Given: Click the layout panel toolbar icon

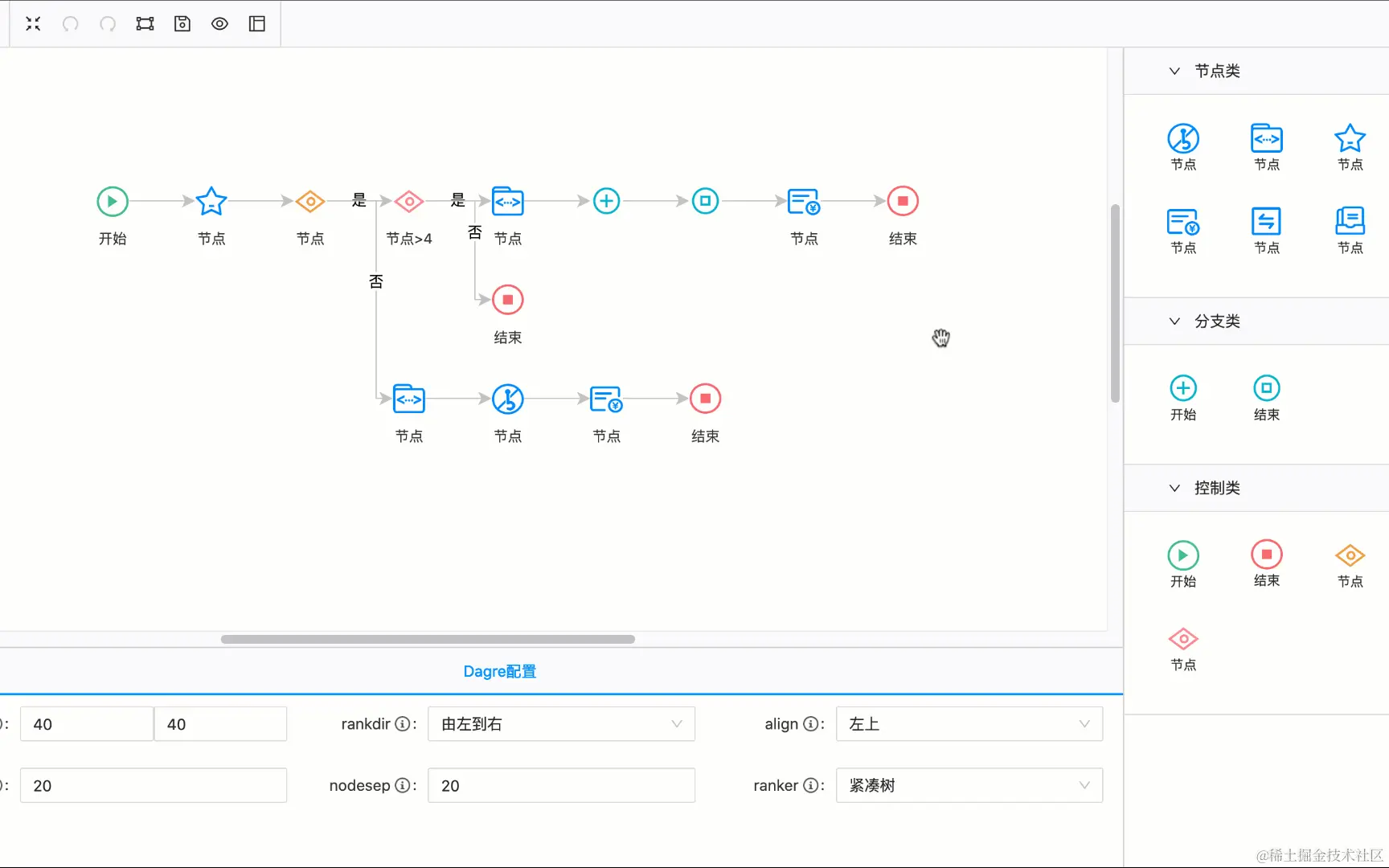Looking at the screenshot, I should (257, 24).
